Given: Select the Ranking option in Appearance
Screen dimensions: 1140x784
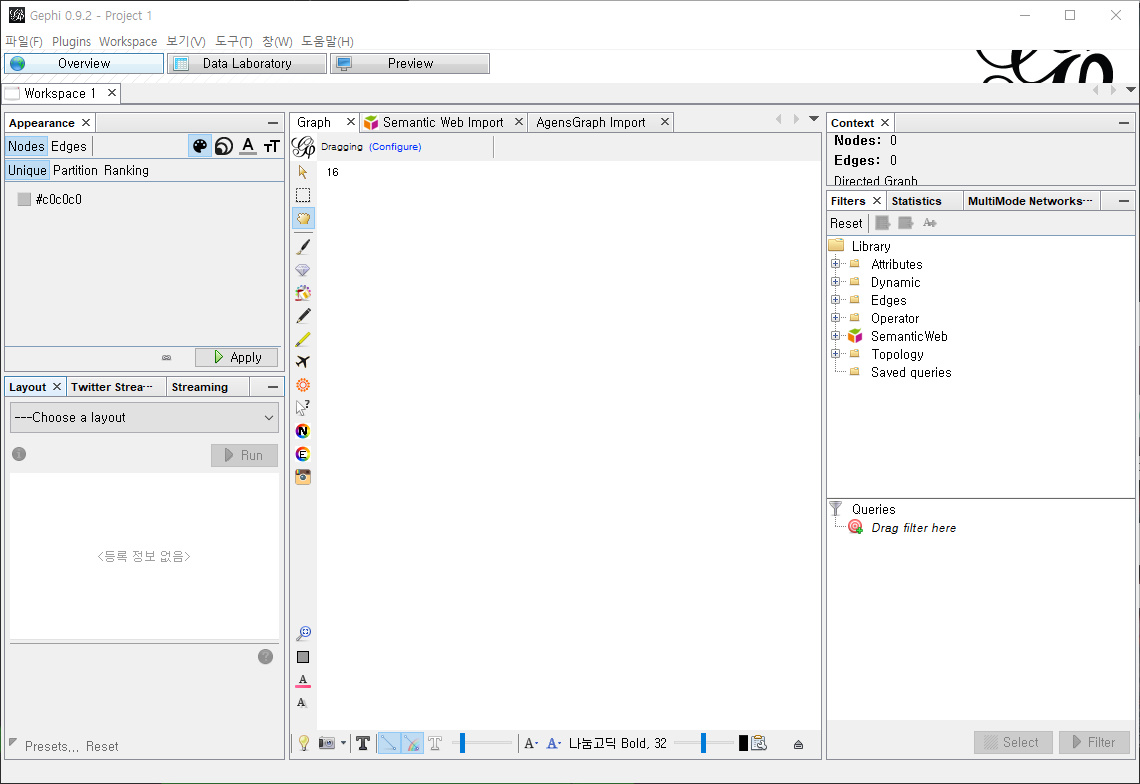Looking at the screenshot, I should 126,170.
